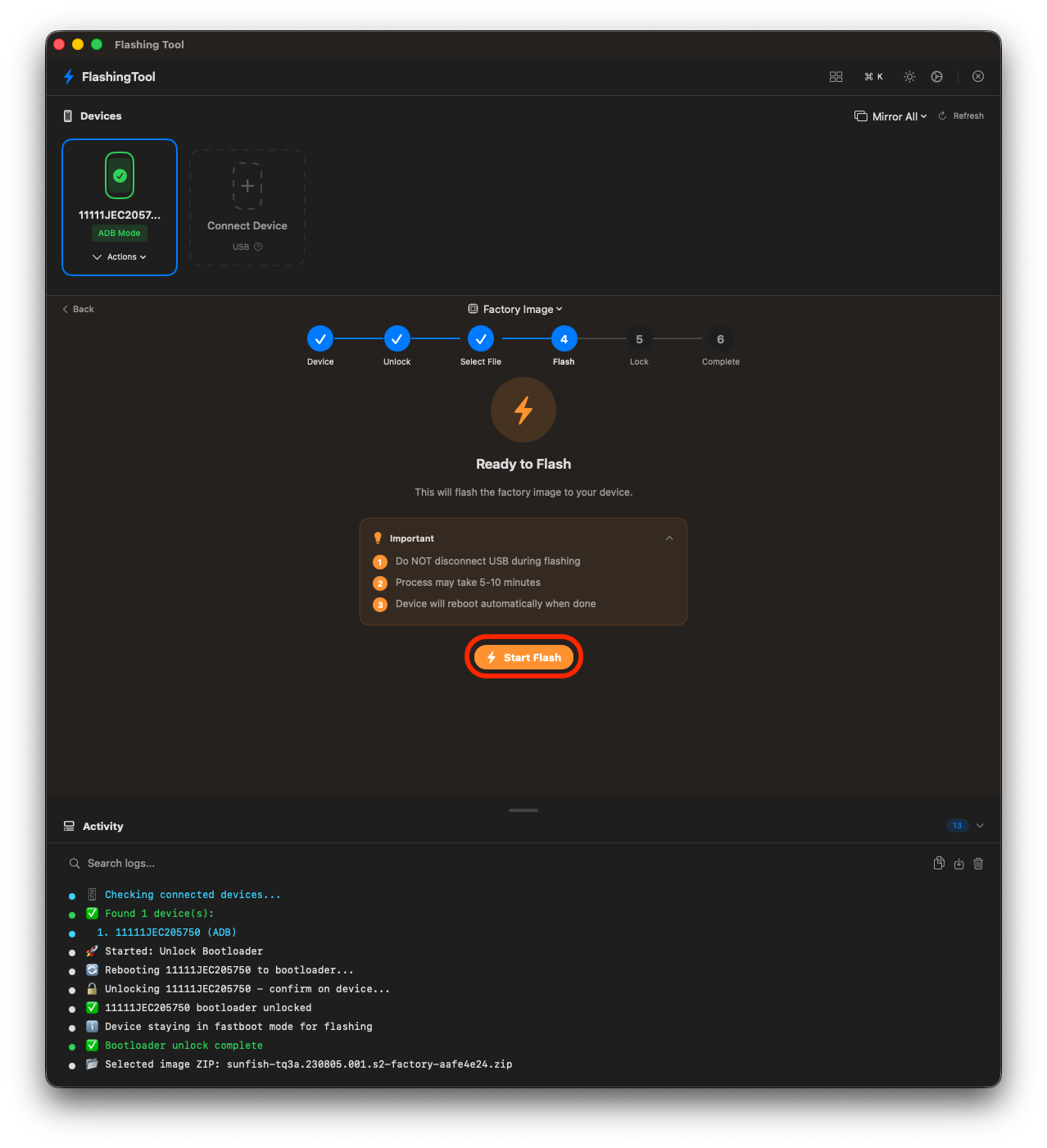Viewport: 1047px width, 1148px height.
Task: Export logs with the download icon
Action: (x=959, y=864)
